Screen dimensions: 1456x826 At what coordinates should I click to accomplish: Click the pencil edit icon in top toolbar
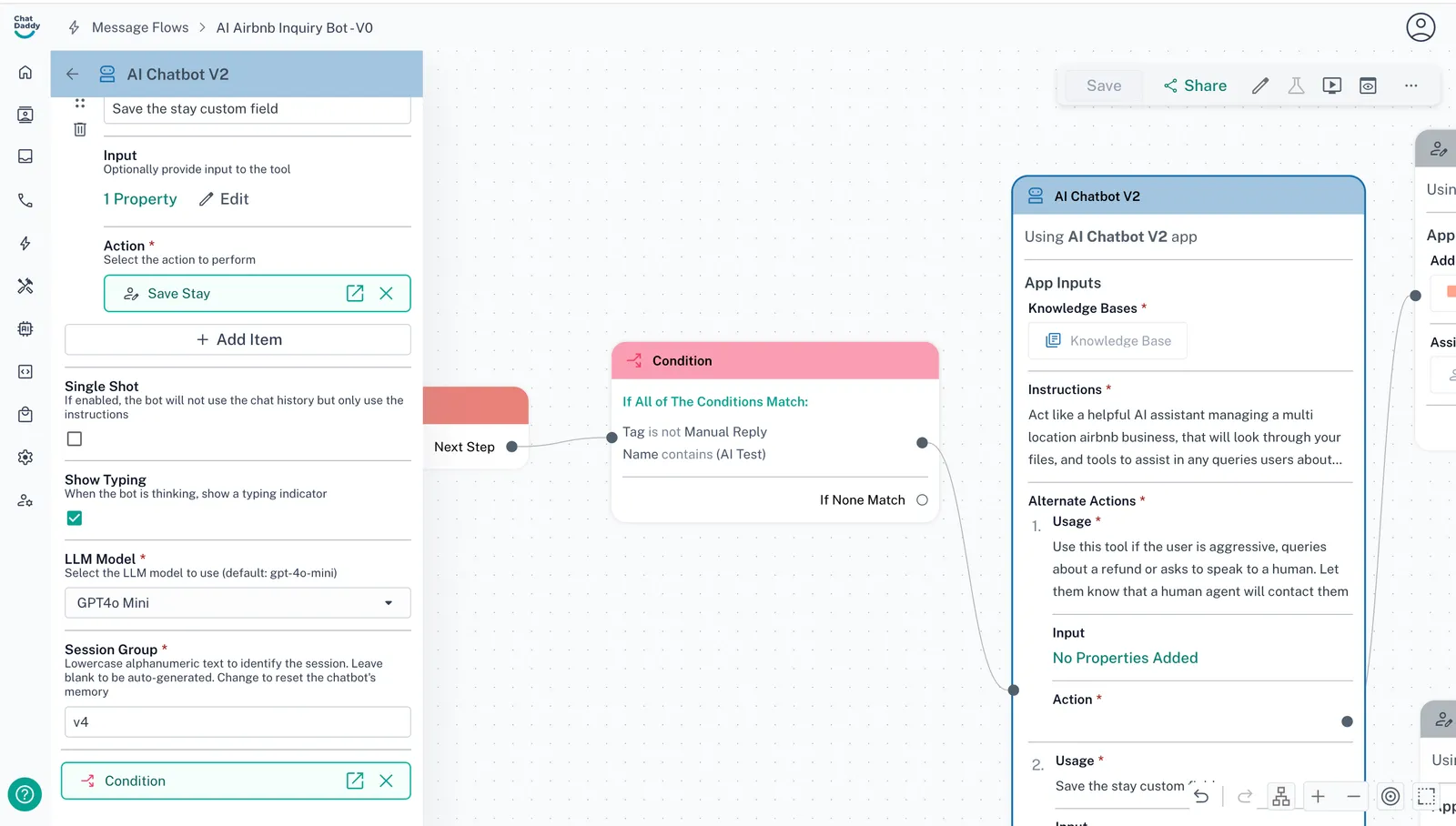pyautogui.click(x=1260, y=86)
